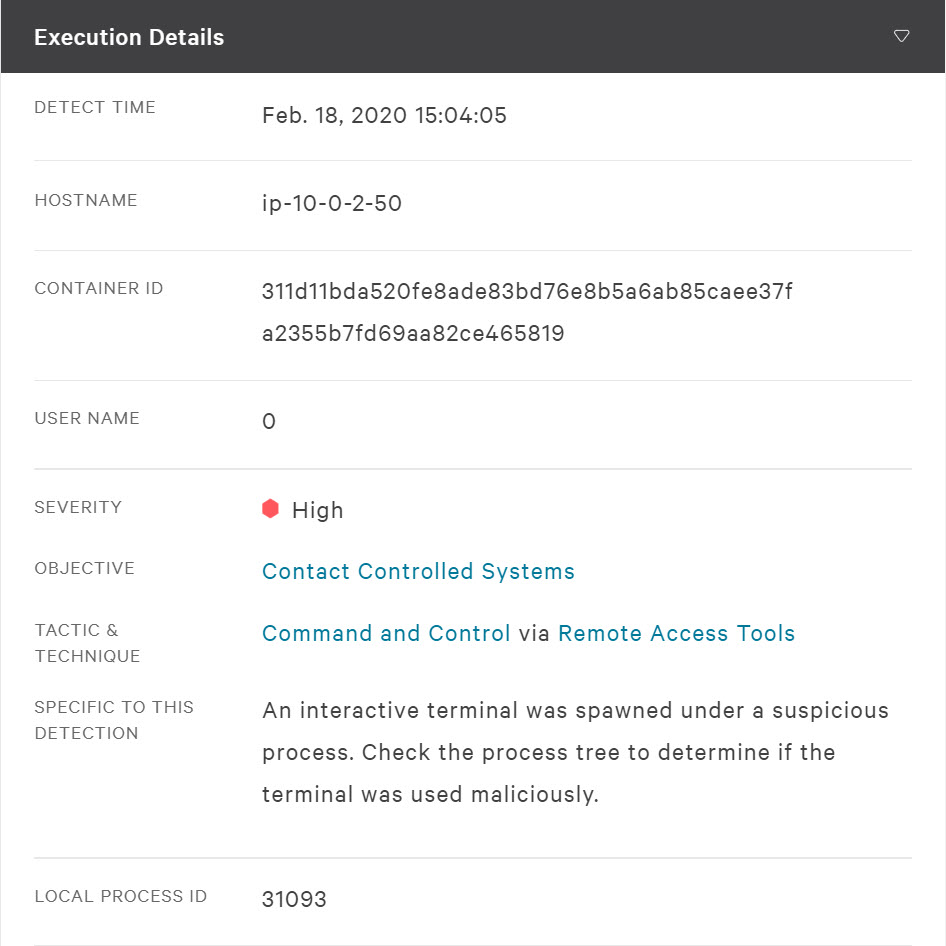Screen dimensions: 946x946
Task: Click the High severity text
Action: pos(318,510)
